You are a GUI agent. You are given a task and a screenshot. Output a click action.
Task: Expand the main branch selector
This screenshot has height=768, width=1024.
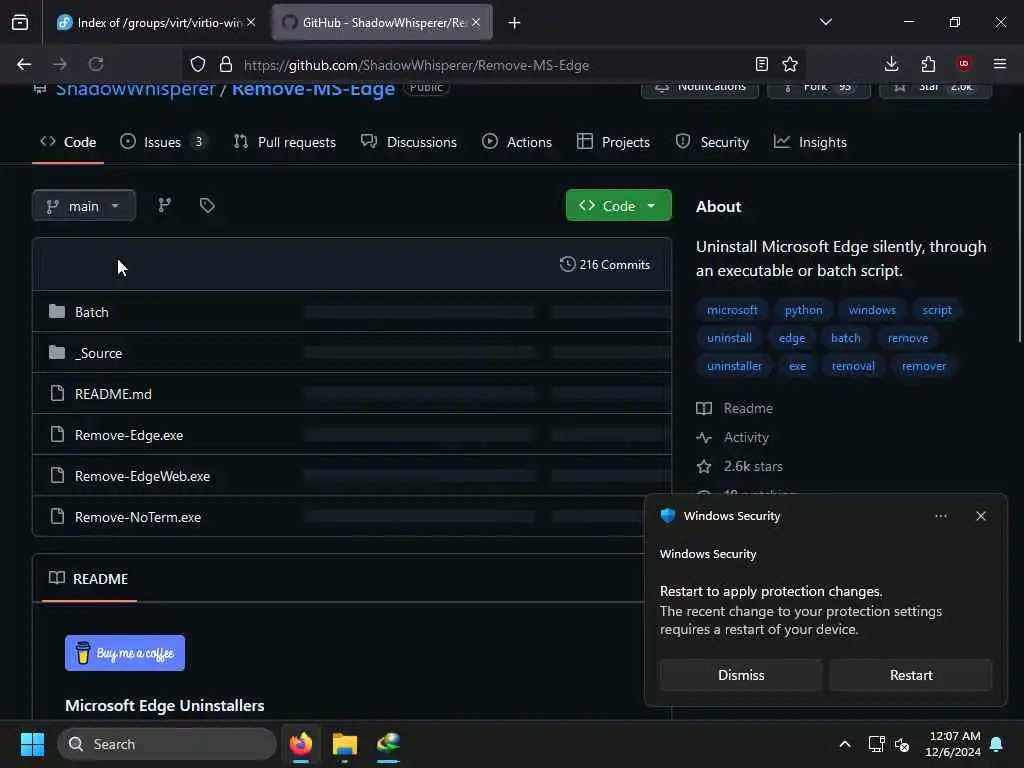tap(84, 206)
